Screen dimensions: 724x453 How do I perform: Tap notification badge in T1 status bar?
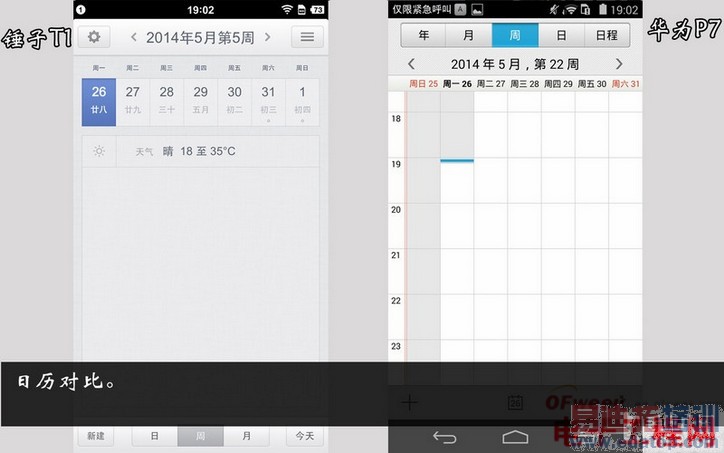point(81,9)
